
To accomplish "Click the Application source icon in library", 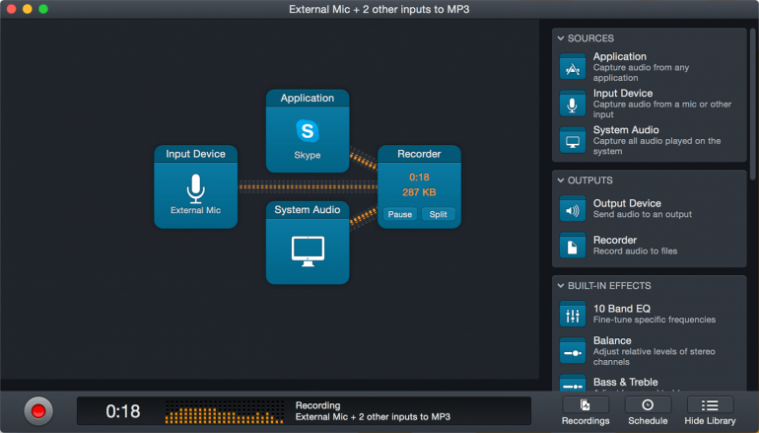I will tap(573, 67).
